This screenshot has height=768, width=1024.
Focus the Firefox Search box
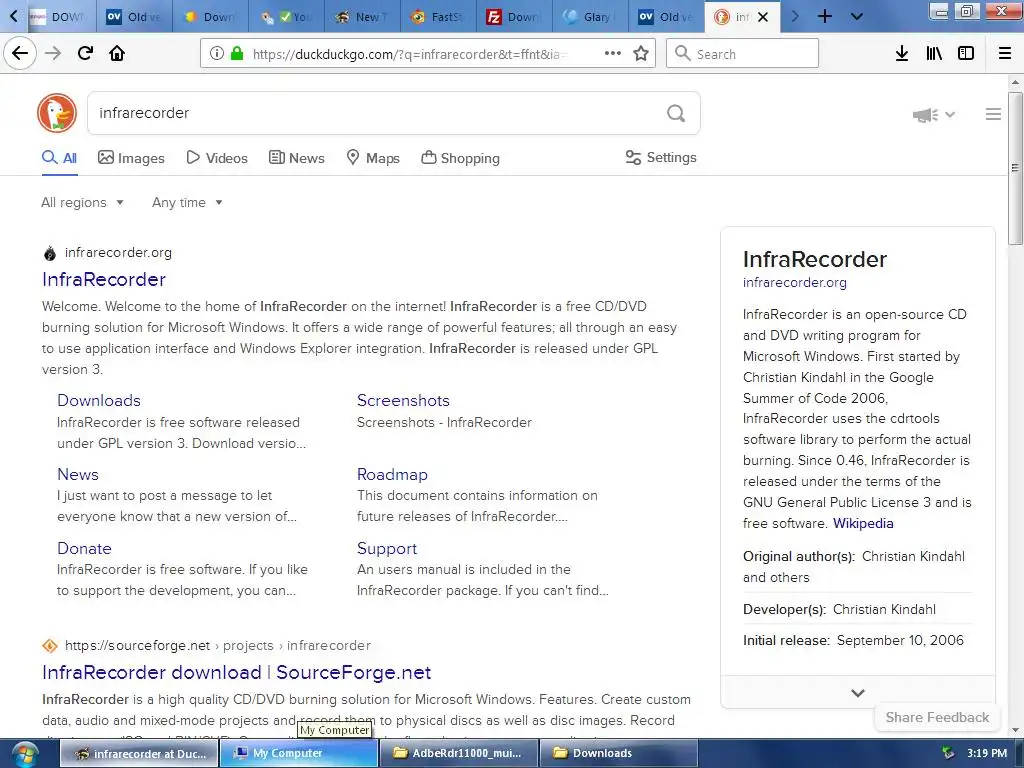(742, 54)
